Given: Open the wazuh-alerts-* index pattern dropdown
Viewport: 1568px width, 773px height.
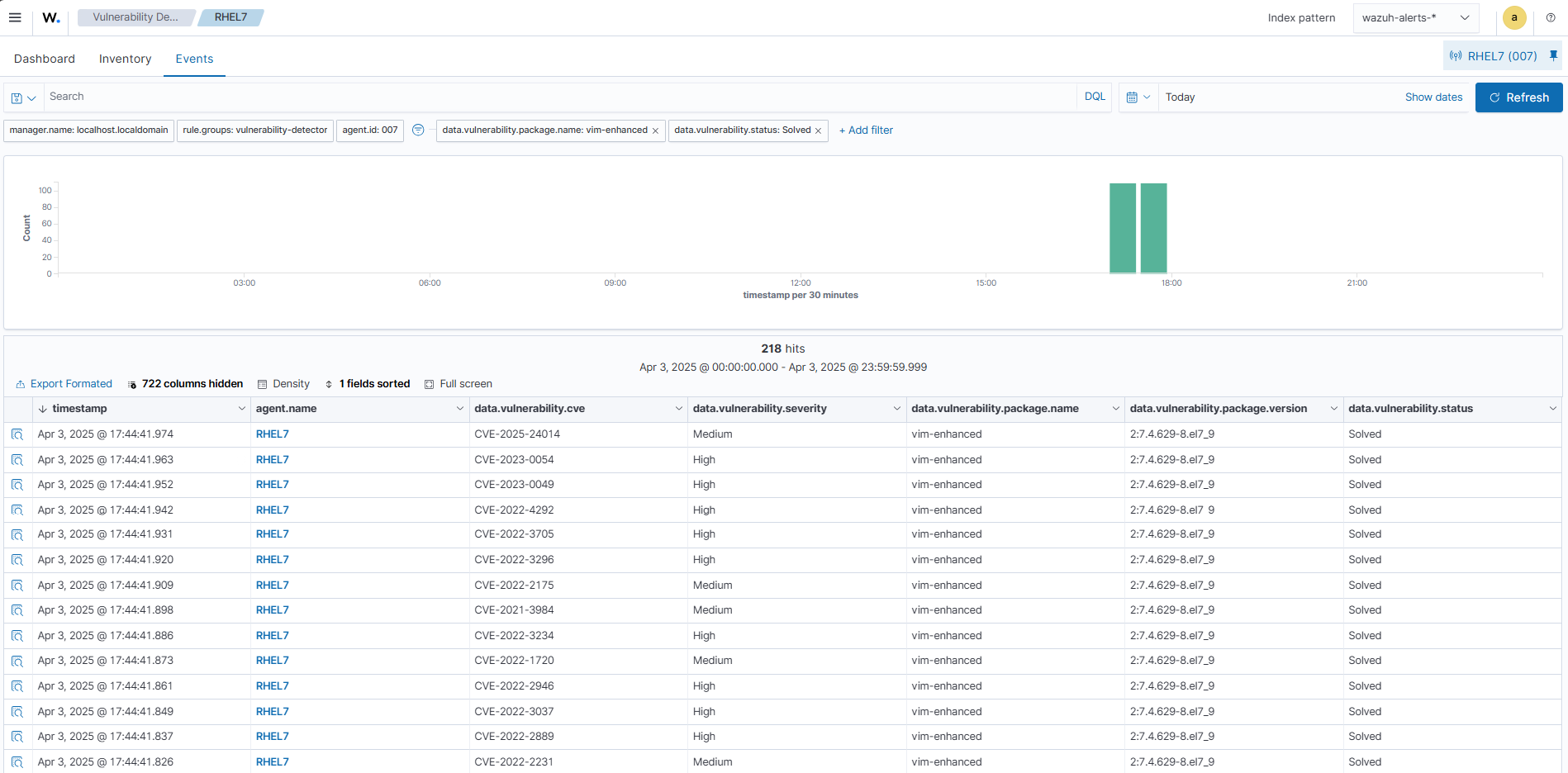Looking at the screenshot, I should coord(1415,17).
